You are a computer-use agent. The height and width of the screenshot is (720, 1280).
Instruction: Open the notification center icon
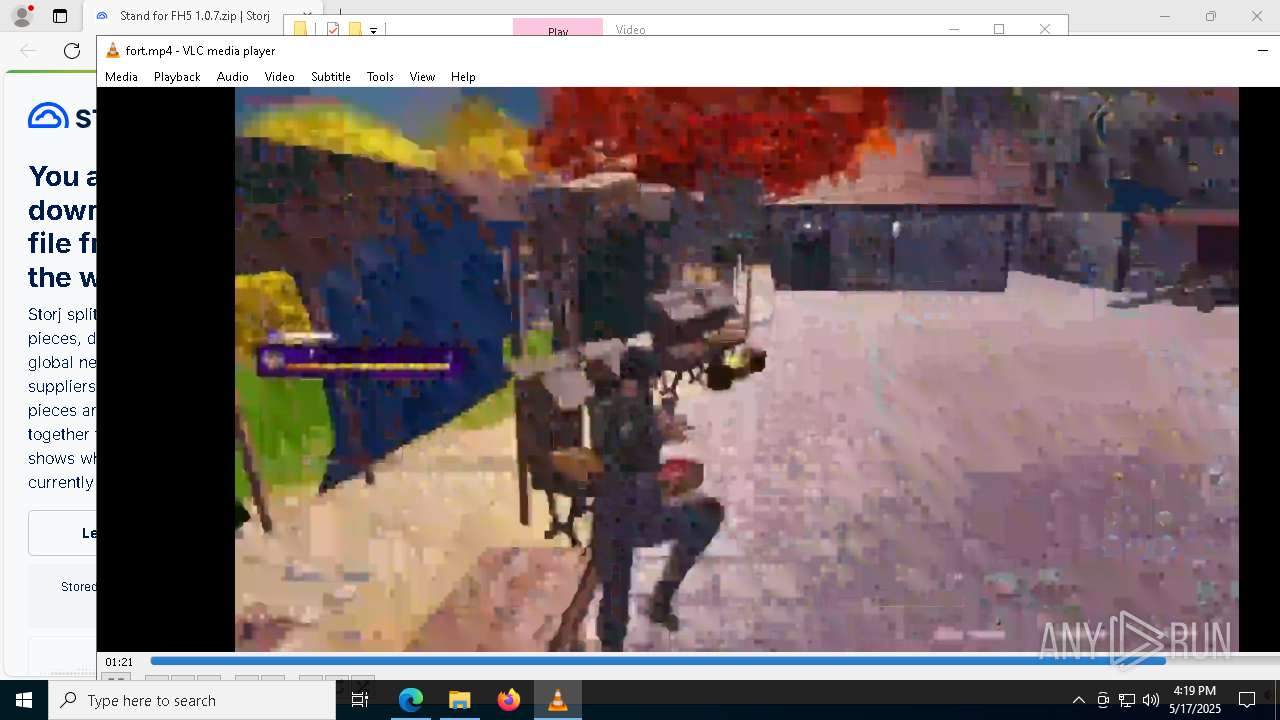pyautogui.click(x=1247, y=700)
